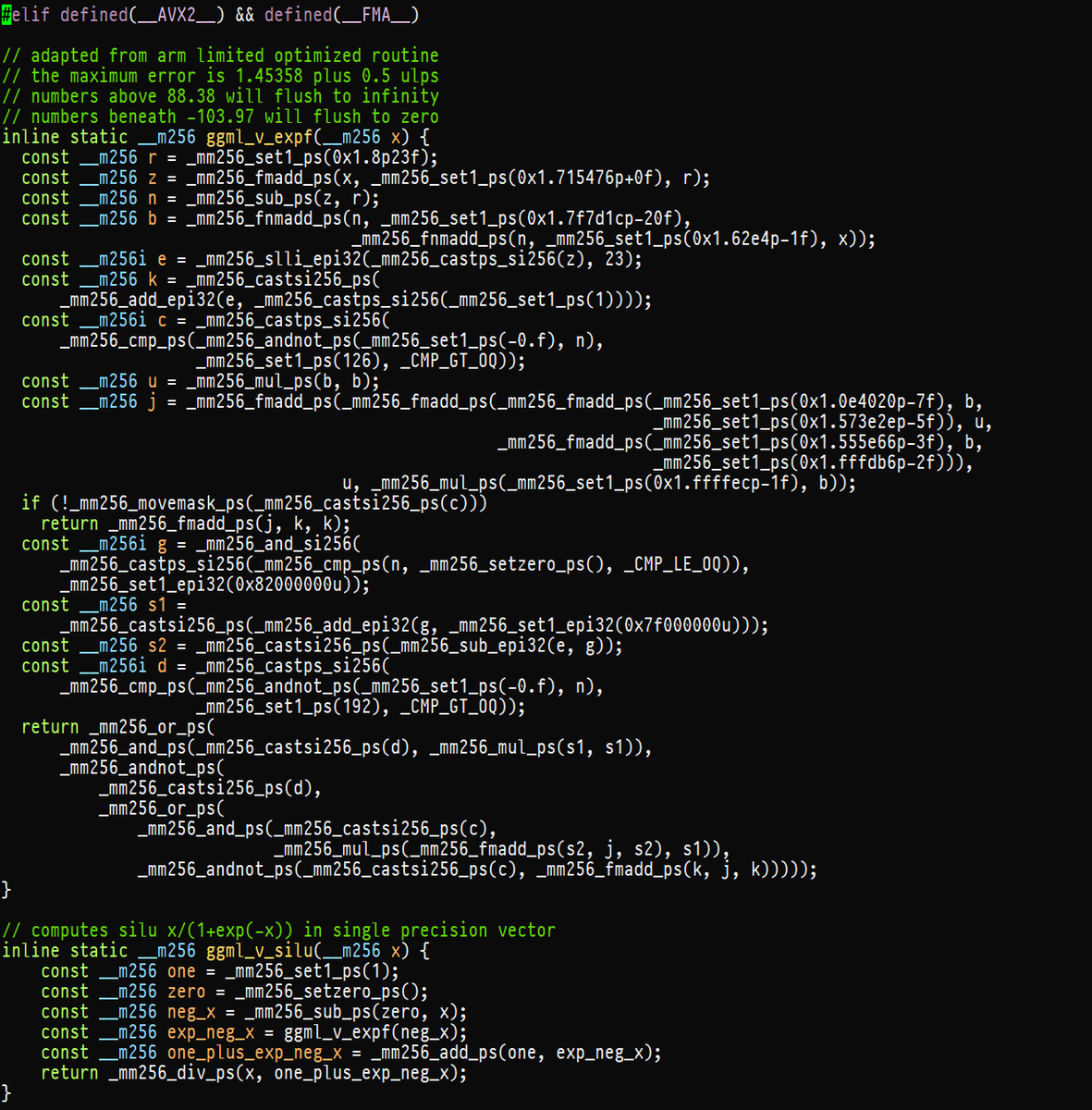Image resolution: width=1092 pixels, height=1110 pixels.
Task: Click the line declaring neg_x
Action: pyautogui.click(x=254, y=1012)
